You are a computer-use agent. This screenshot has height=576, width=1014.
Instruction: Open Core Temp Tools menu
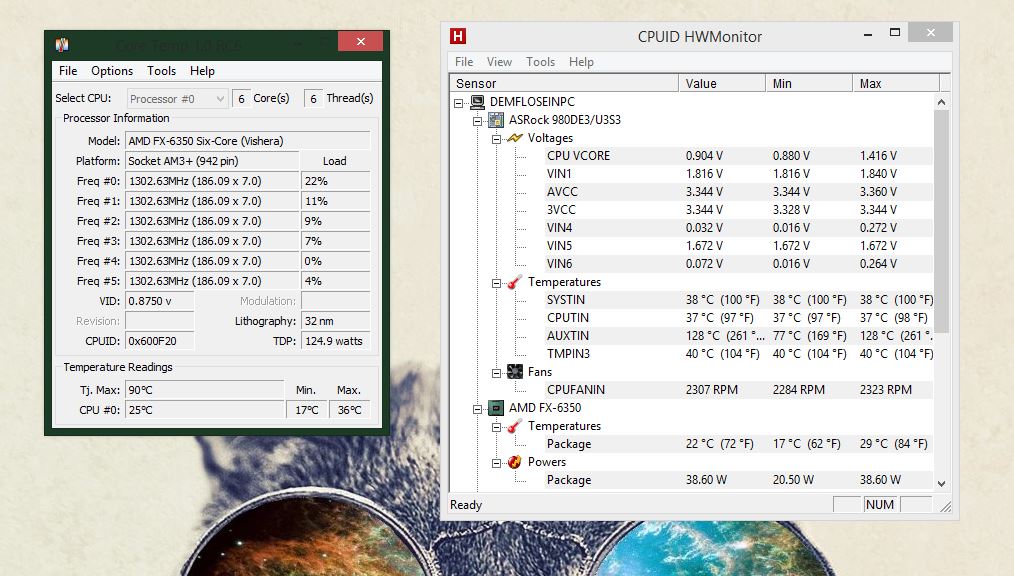coord(161,70)
